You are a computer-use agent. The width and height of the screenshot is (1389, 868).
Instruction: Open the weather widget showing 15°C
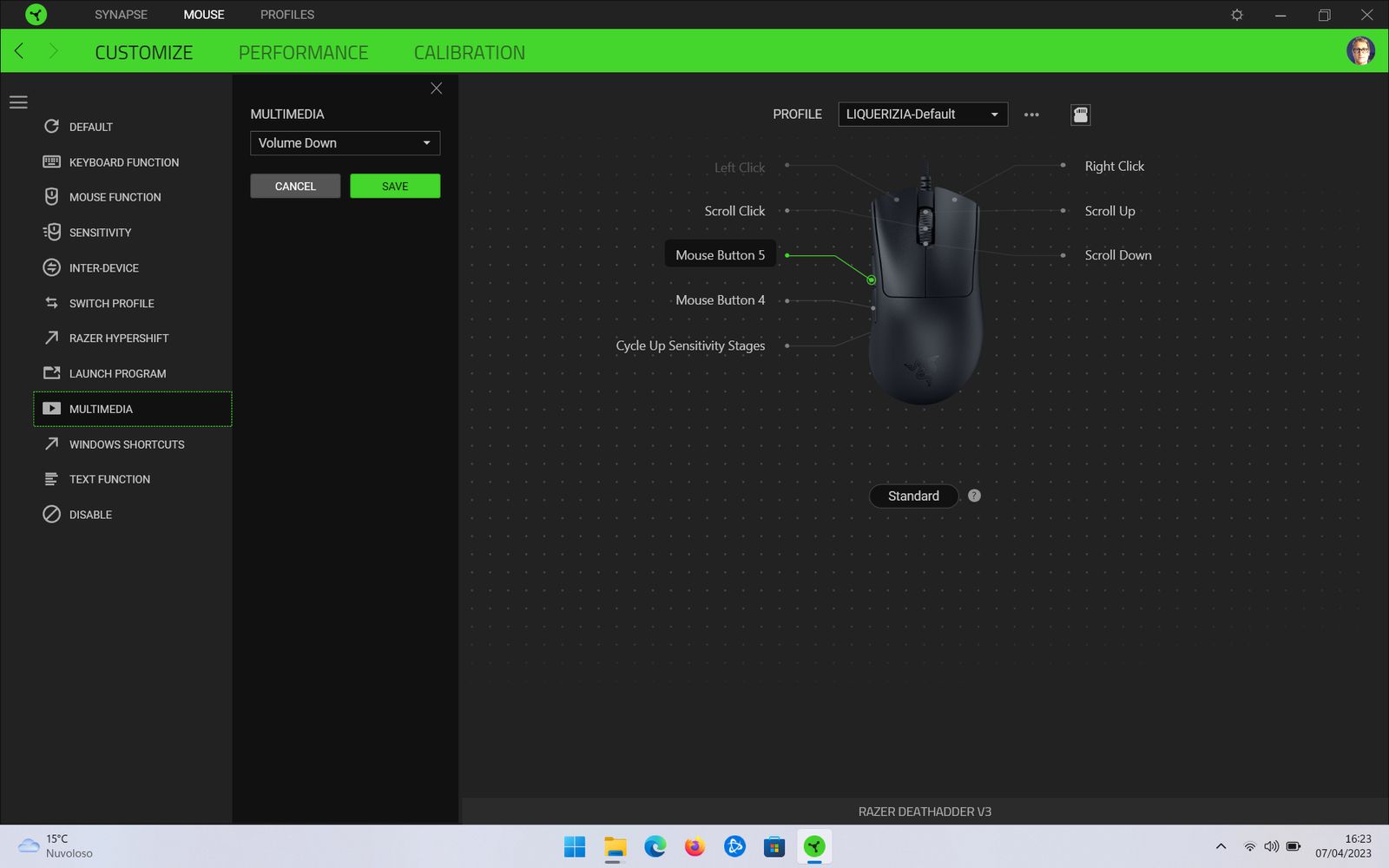click(57, 846)
